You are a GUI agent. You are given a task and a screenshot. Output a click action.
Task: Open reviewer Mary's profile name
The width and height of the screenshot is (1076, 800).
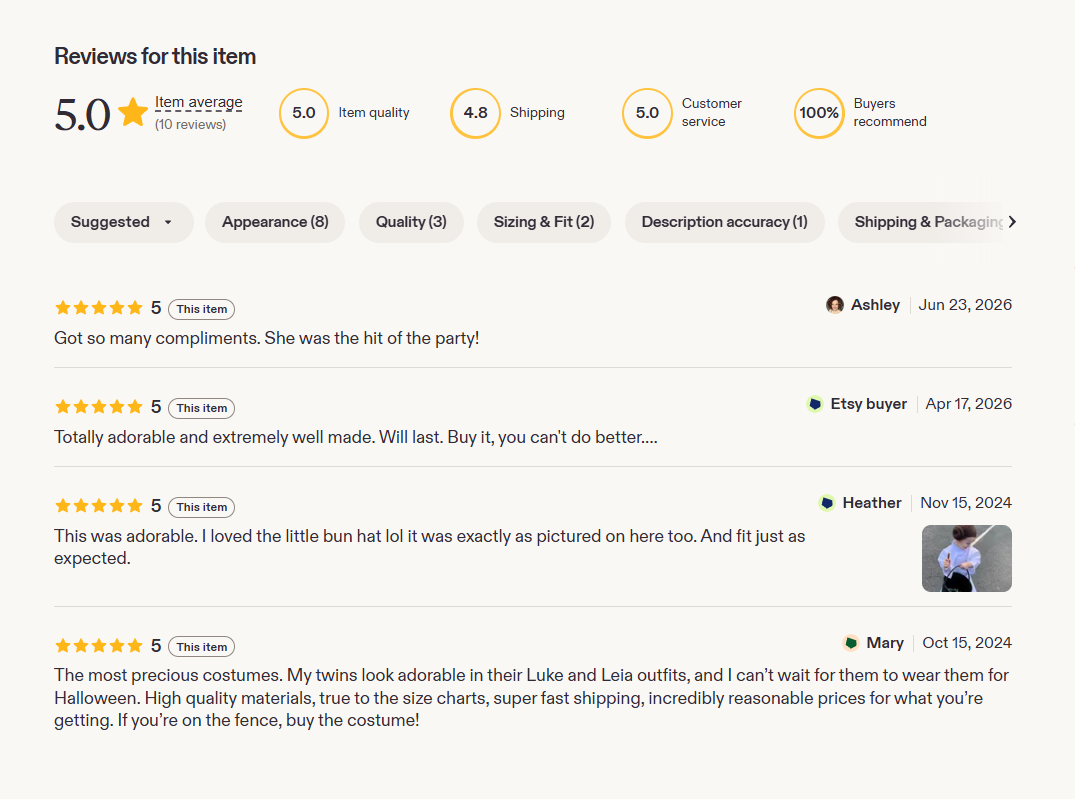click(x=885, y=643)
